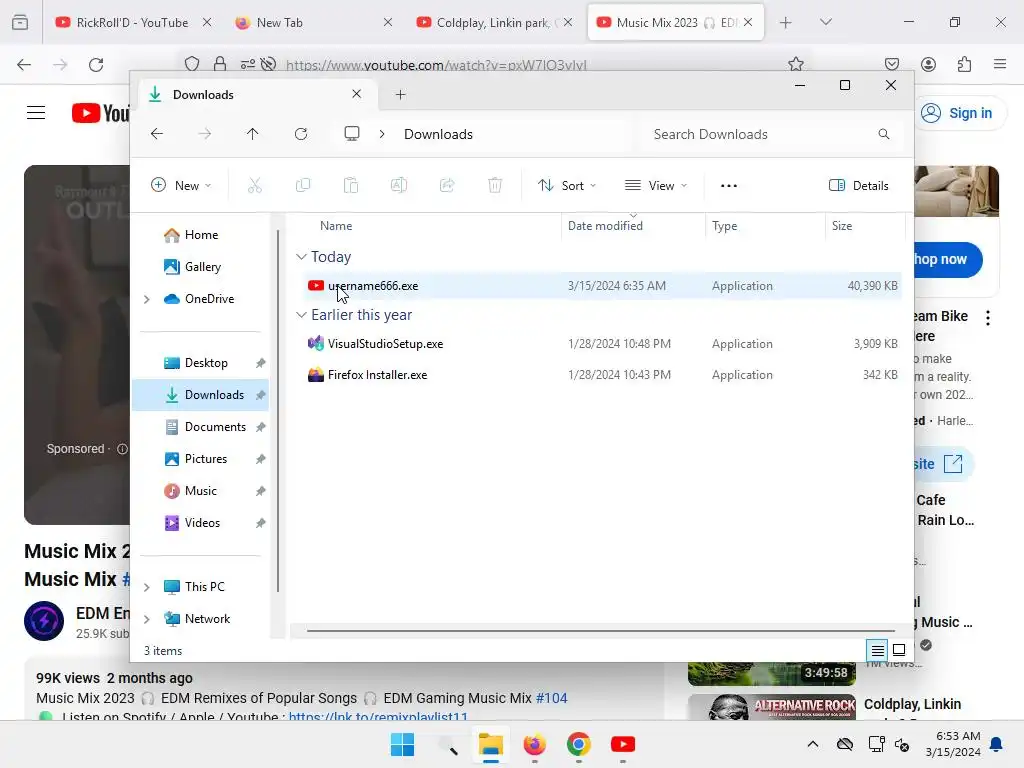Refresh the Downloads folder view

click(301, 134)
